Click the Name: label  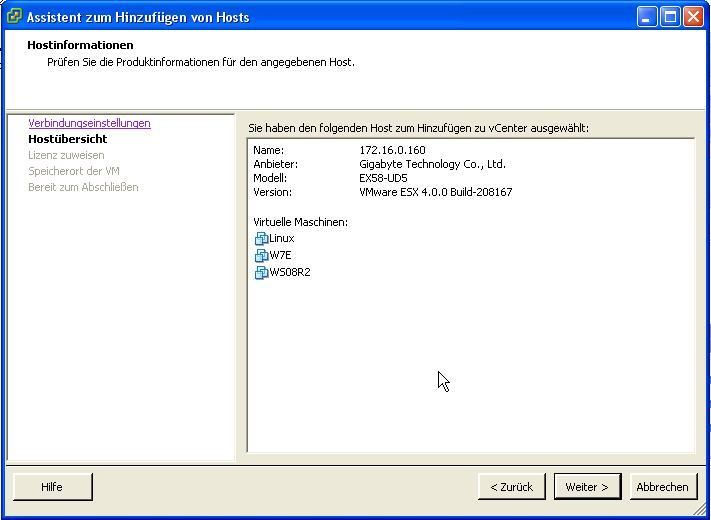(x=268, y=150)
